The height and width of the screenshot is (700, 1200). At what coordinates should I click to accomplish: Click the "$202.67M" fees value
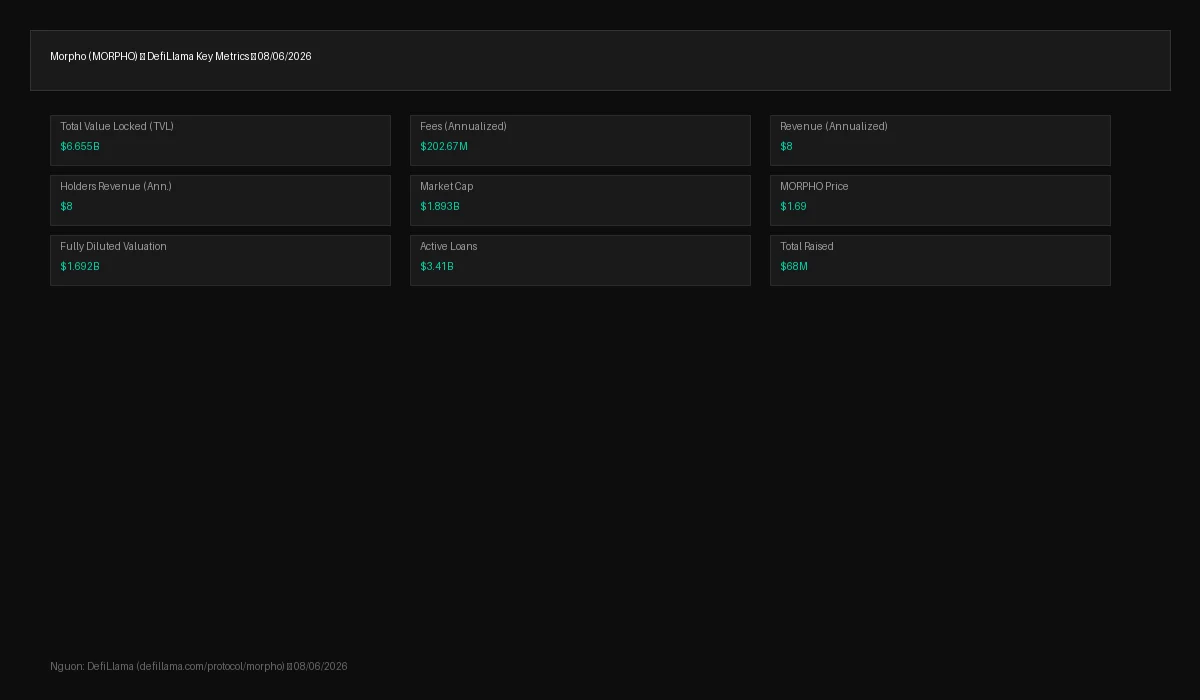(x=444, y=147)
